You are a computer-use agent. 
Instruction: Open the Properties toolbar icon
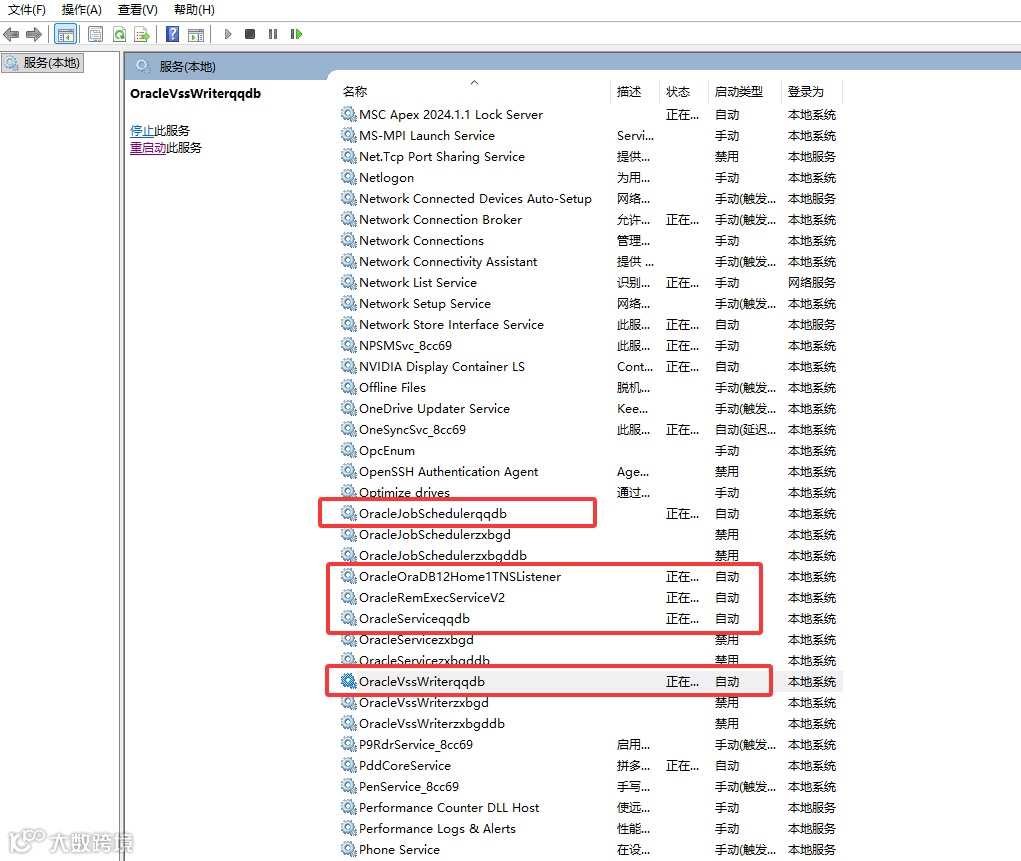click(95, 34)
